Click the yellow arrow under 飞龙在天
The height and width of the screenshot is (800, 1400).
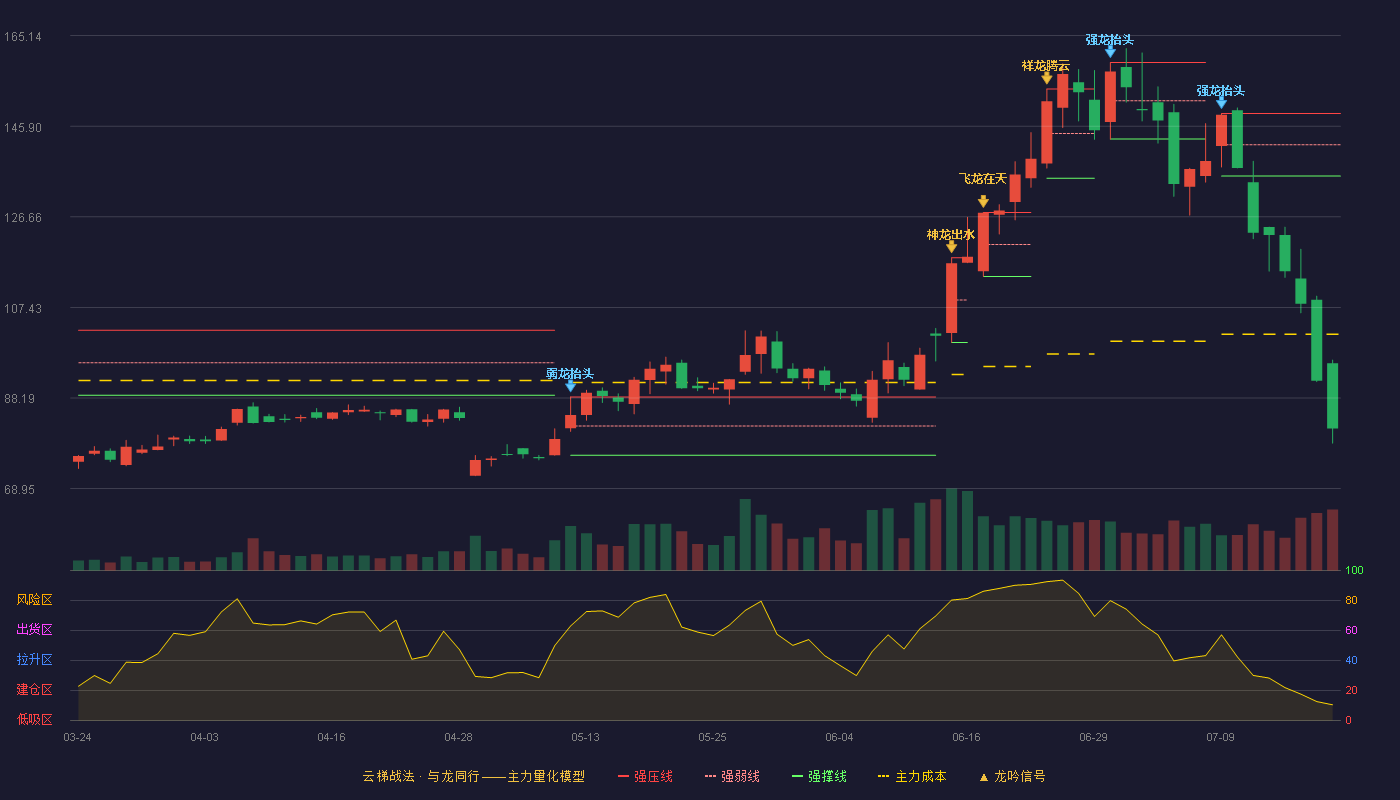983,201
